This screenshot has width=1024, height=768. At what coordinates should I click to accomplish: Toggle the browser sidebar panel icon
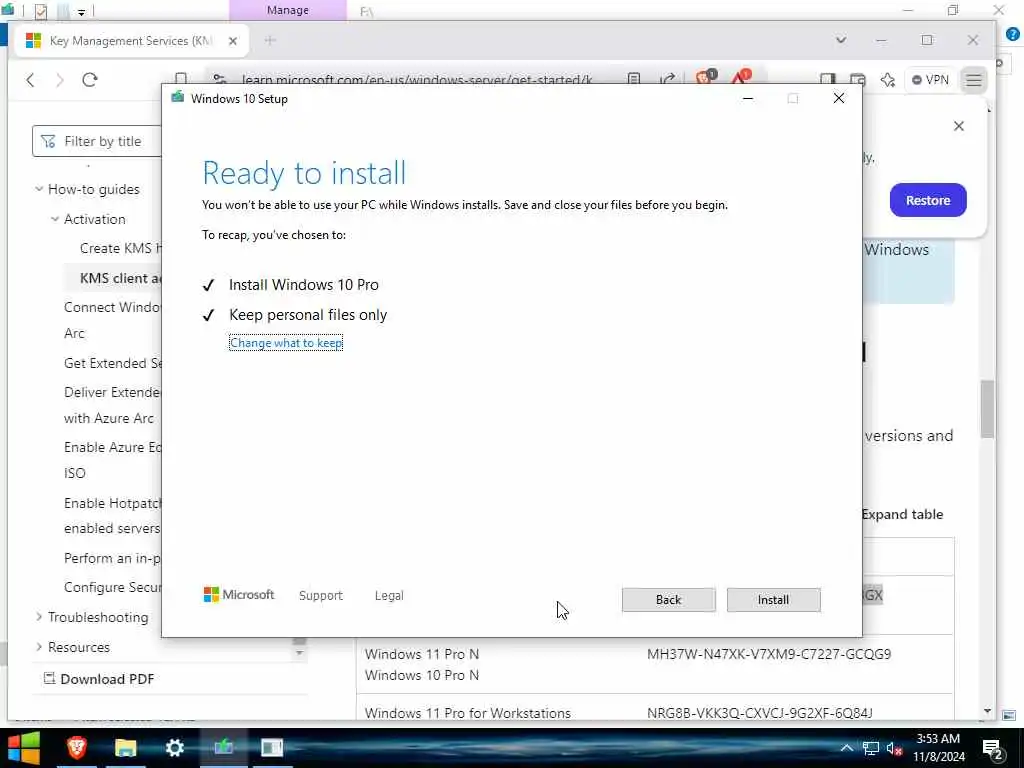pyautogui.click(x=827, y=79)
